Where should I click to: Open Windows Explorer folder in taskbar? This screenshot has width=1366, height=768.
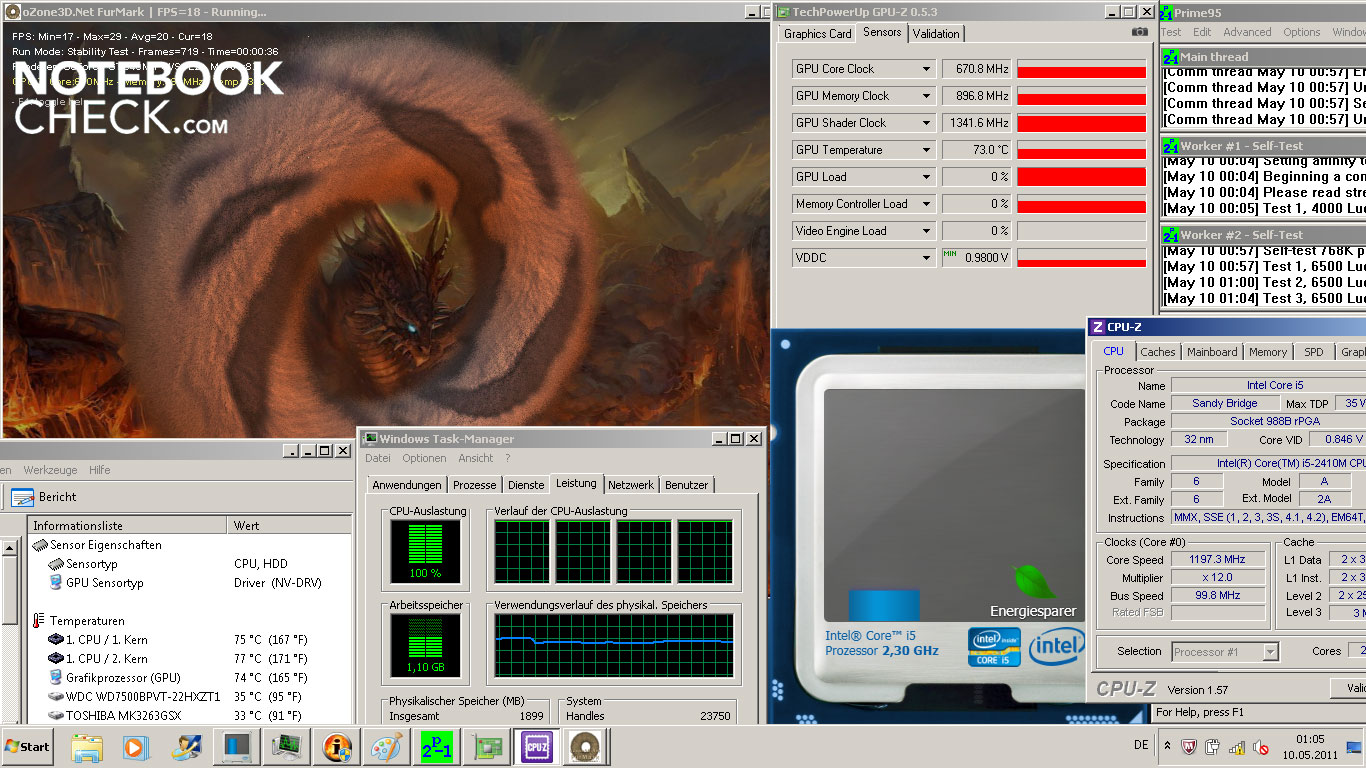click(x=87, y=746)
